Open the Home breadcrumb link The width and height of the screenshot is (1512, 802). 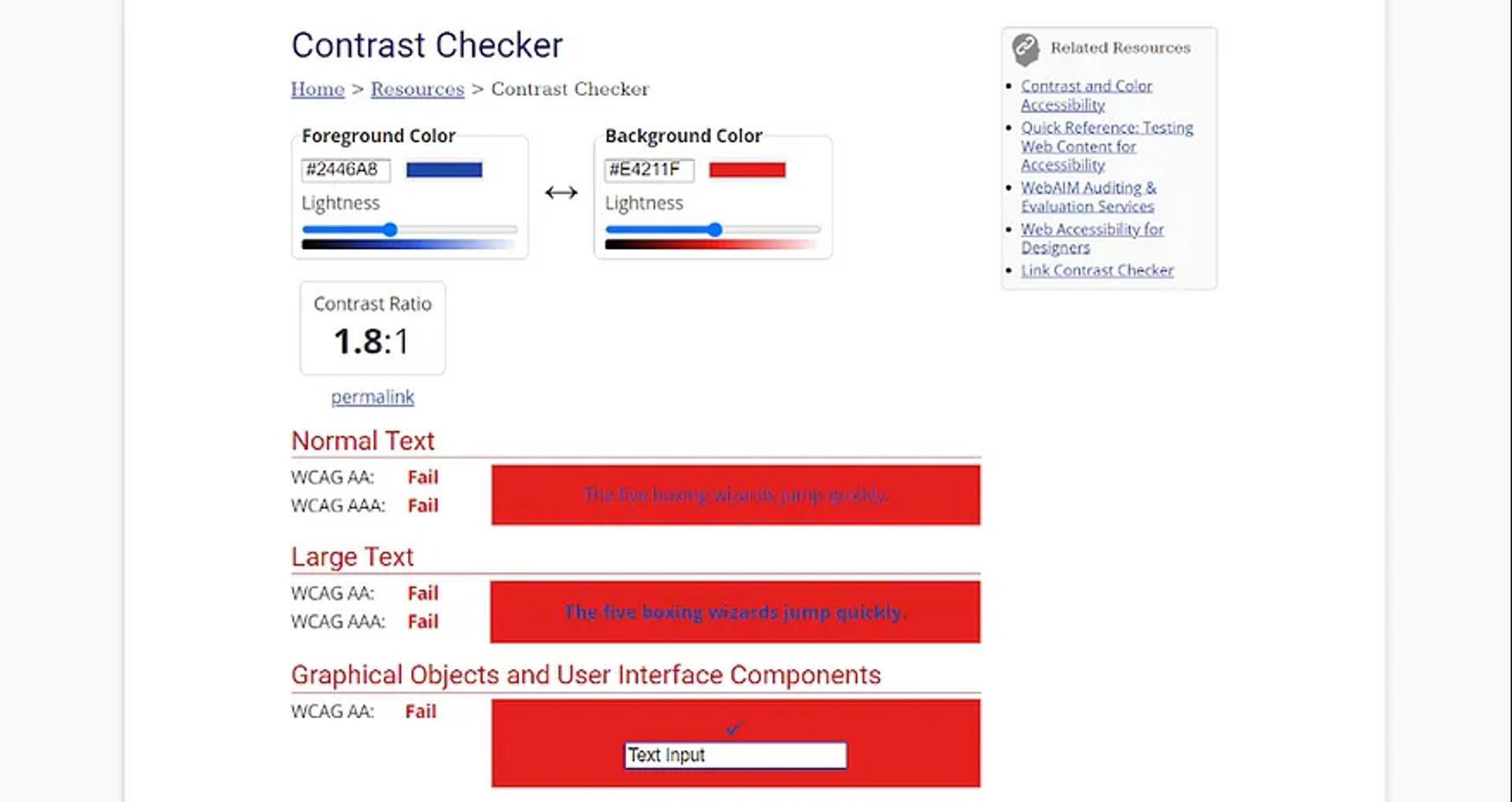(x=317, y=88)
